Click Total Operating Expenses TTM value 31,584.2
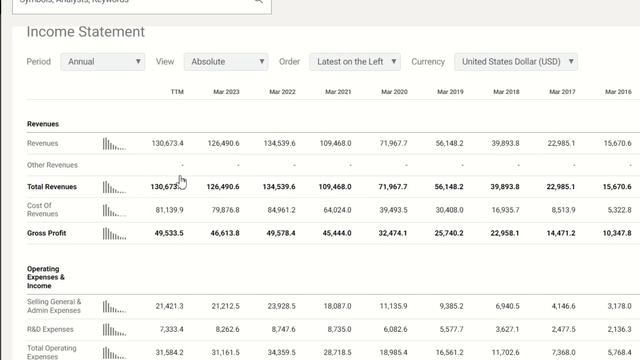 [x=169, y=352]
